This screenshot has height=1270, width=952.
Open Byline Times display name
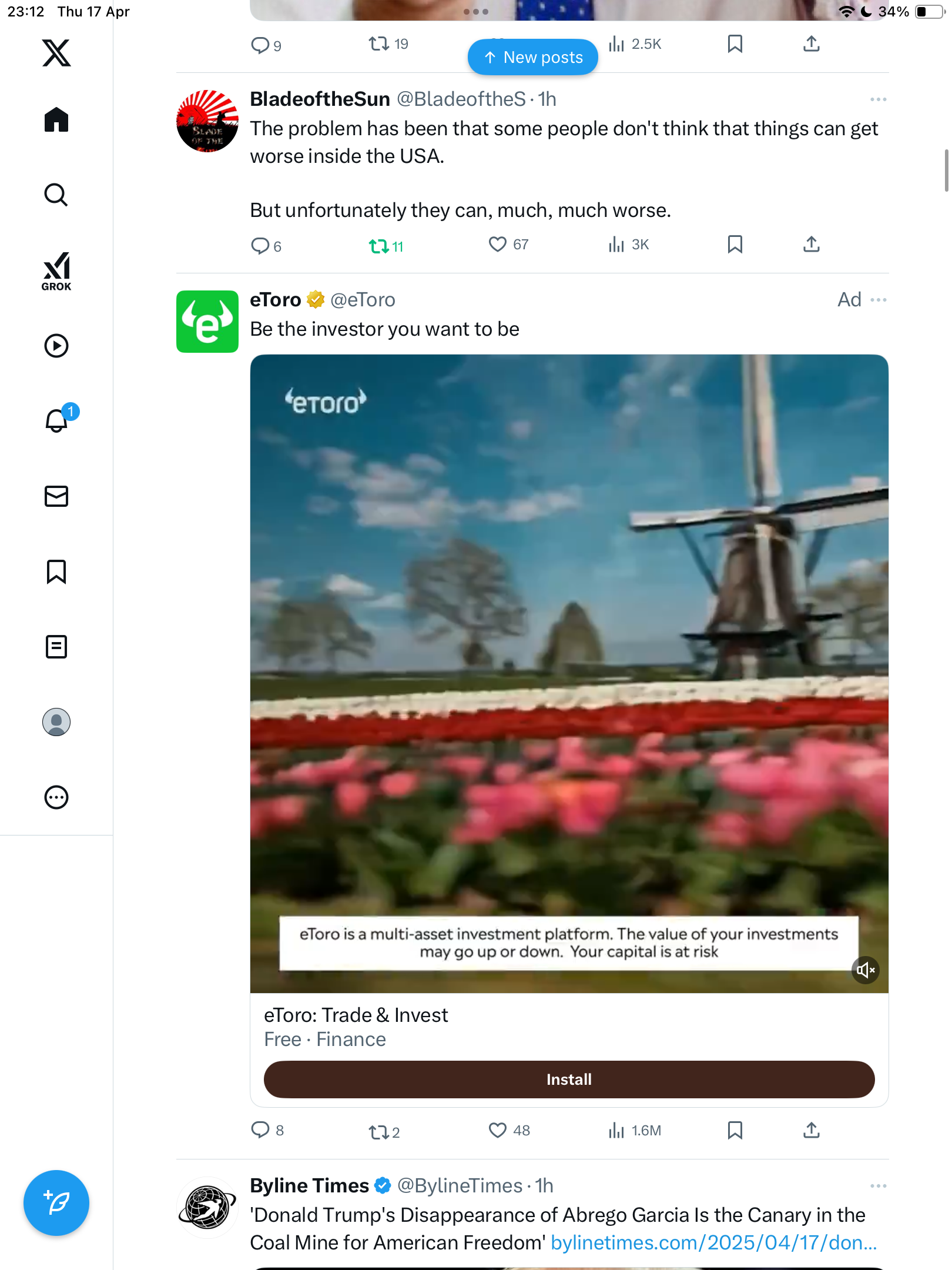click(x=310, y=1186)
